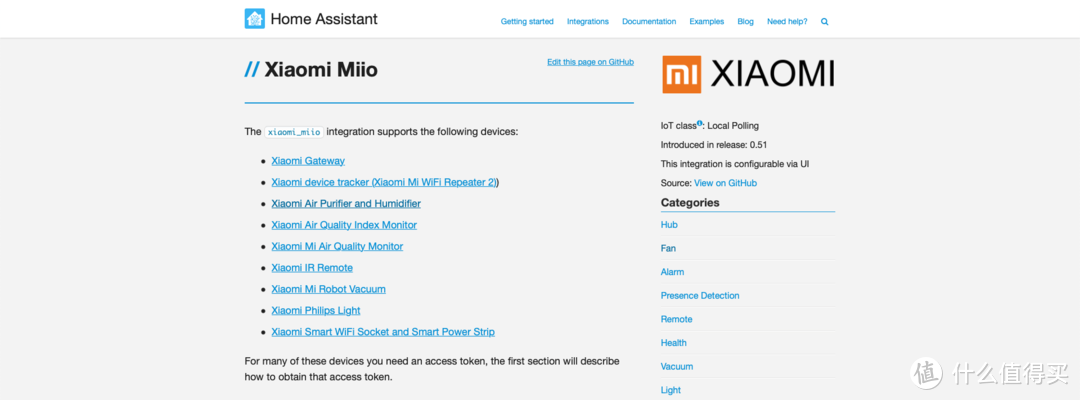Open the Documentation menu item
Image resolution: width=1080 pixels, height=400 pixels.
[x=649, y=22]
